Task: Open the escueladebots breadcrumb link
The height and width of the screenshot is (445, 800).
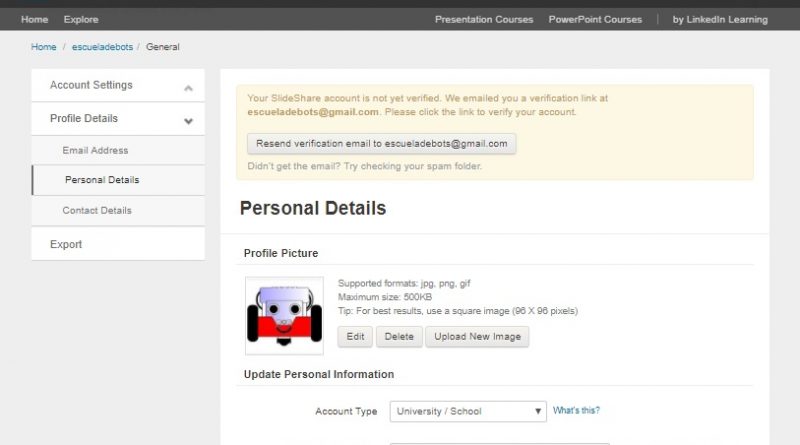Action: pyautogui.click(x=103, y=47)
